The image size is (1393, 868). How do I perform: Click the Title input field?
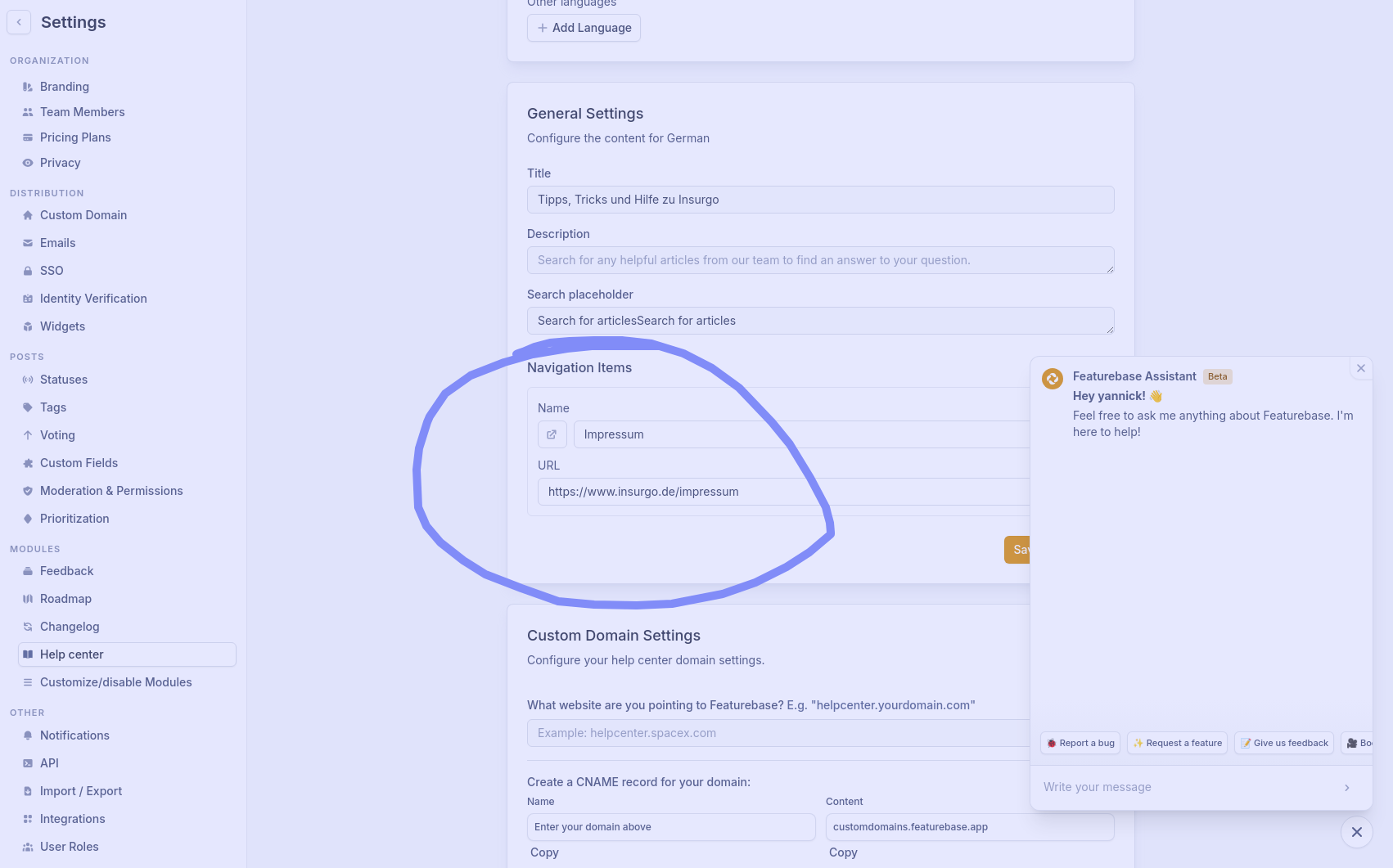point(820,200)
